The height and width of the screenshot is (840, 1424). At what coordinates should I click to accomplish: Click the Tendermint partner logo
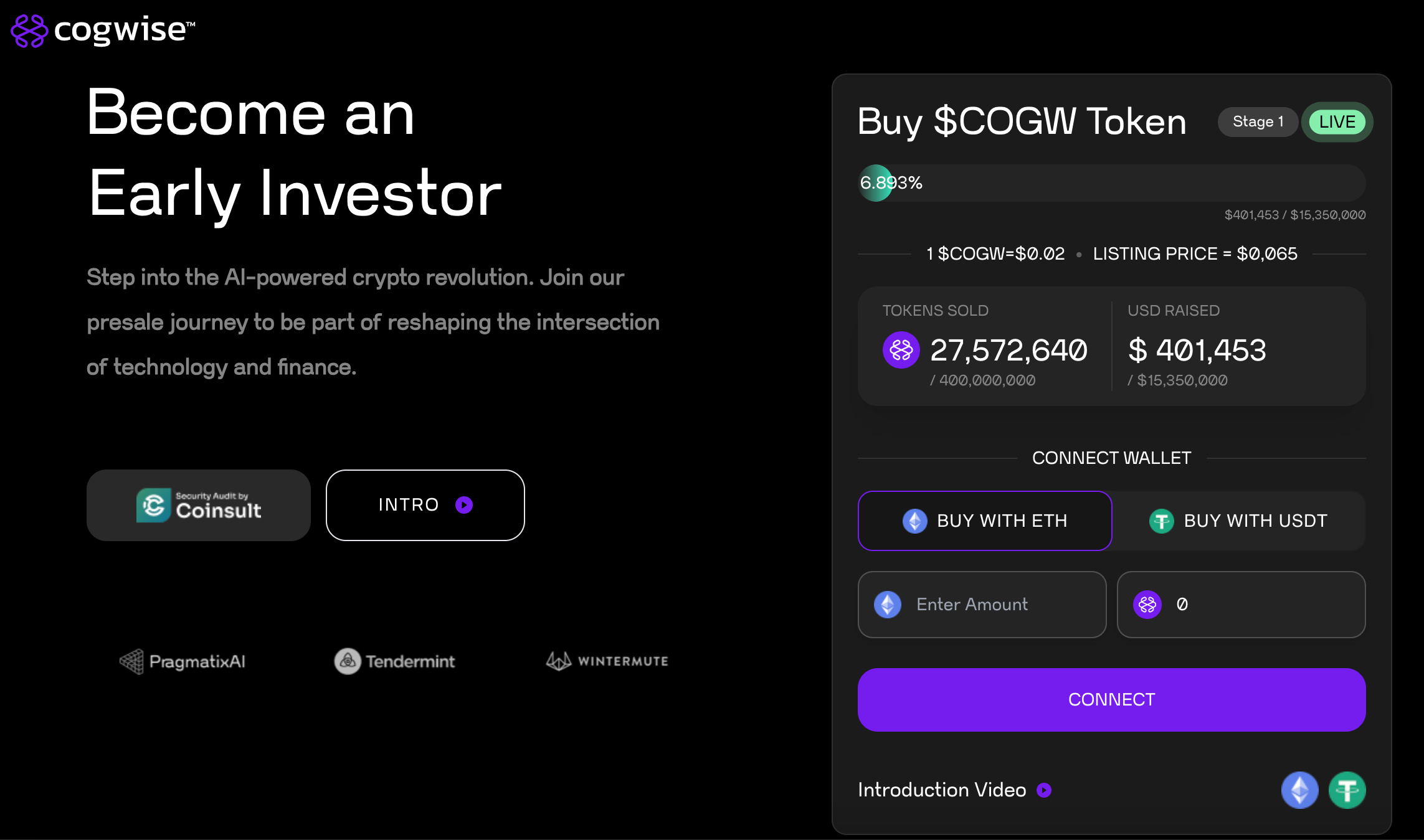(393, 660)
